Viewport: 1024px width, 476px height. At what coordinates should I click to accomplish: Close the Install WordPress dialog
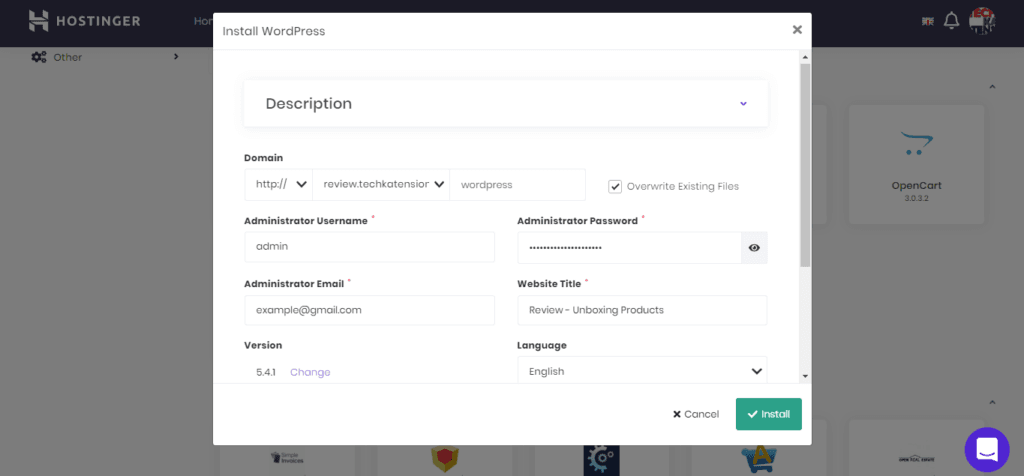(x=797, y=29)
